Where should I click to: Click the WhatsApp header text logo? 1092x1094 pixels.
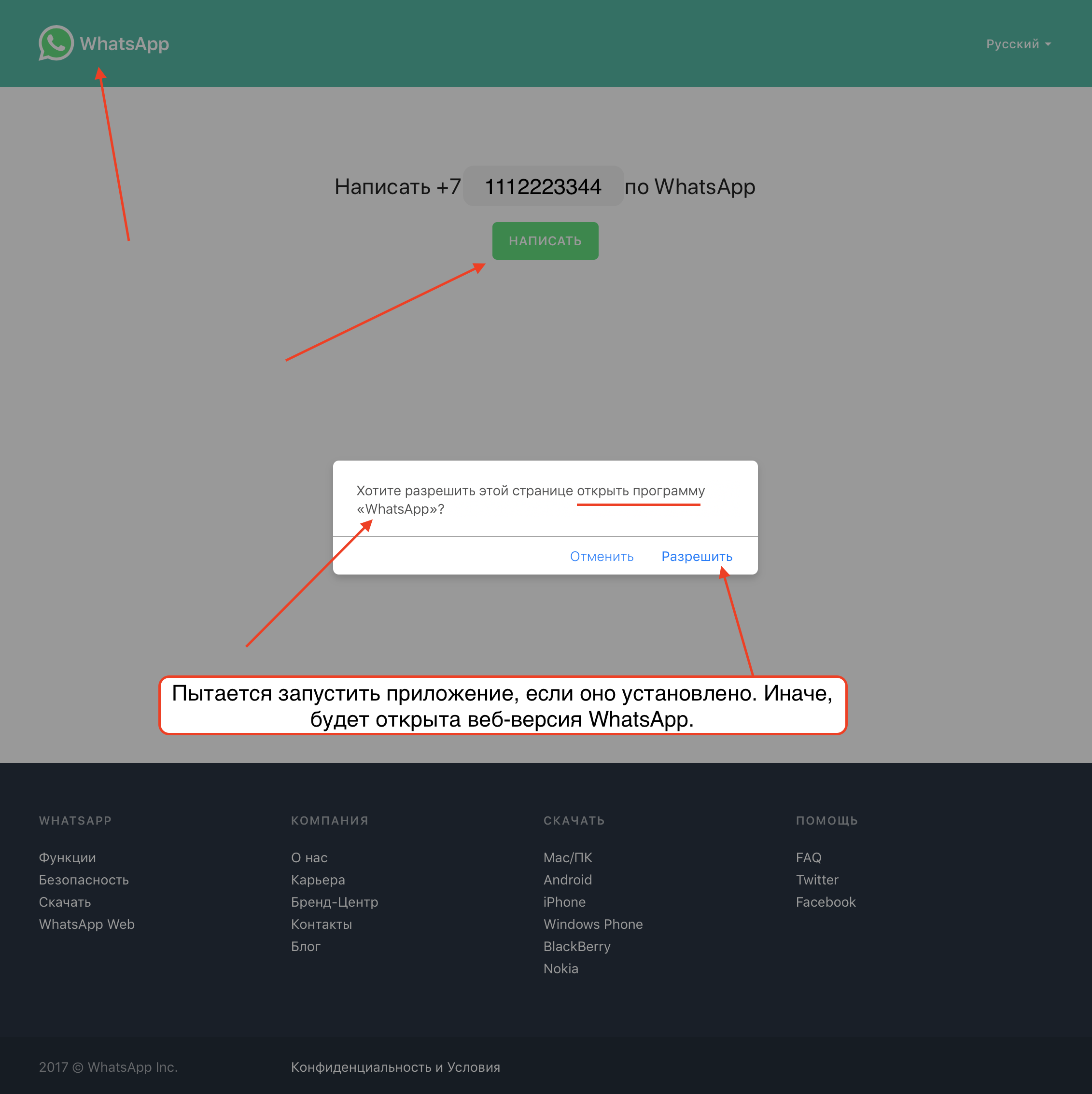tap(125, 43)
